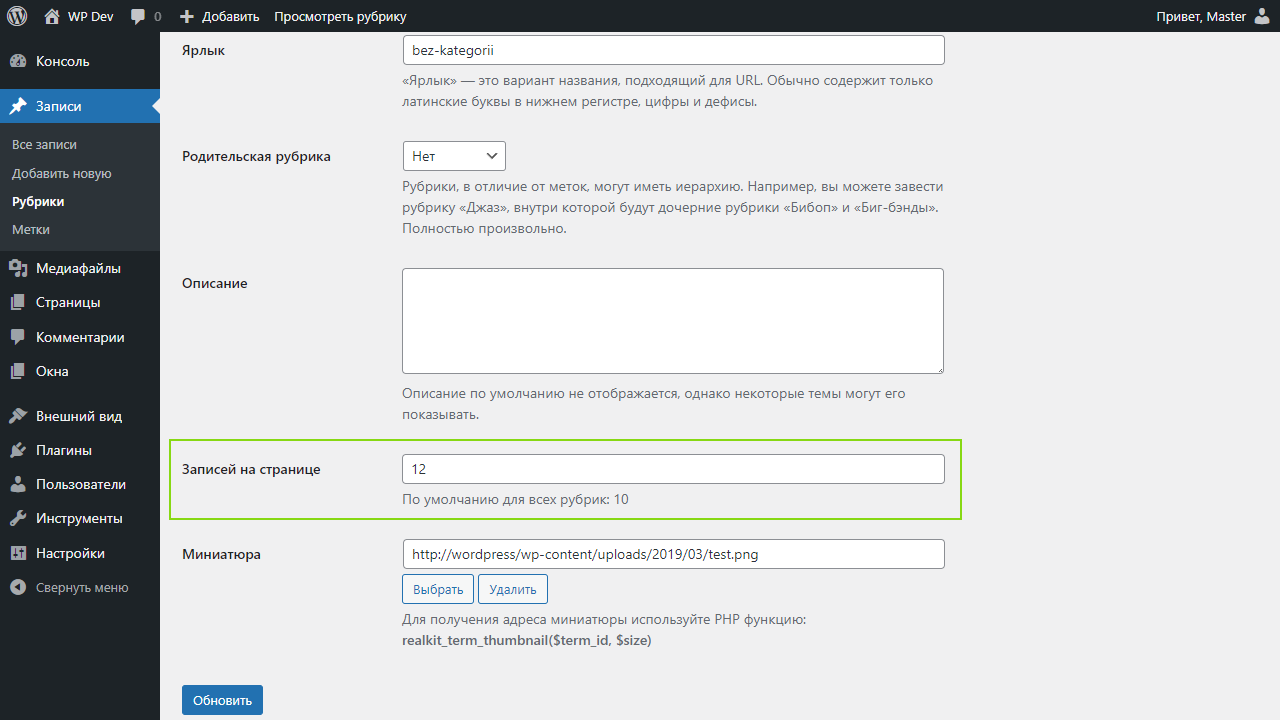Open Медиафайлы in the sidebar
The image size is (1280, 720).
coord(80,268)
